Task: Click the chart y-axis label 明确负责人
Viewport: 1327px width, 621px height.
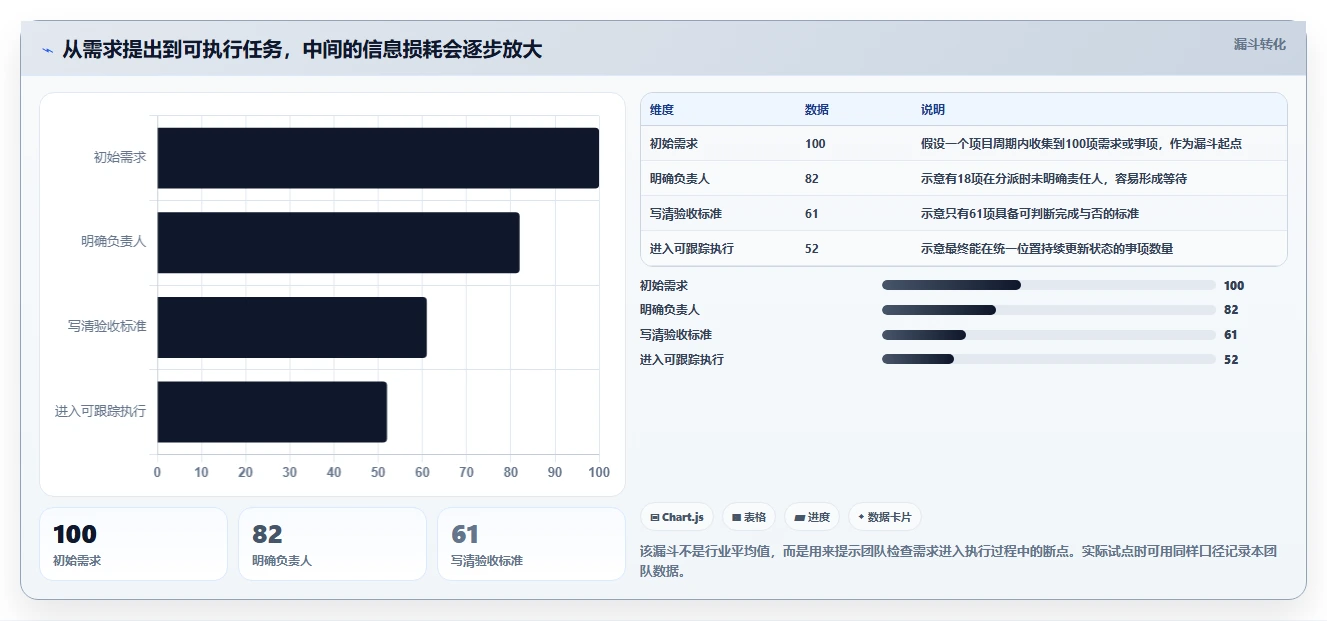Action: [x=114, y=242]
